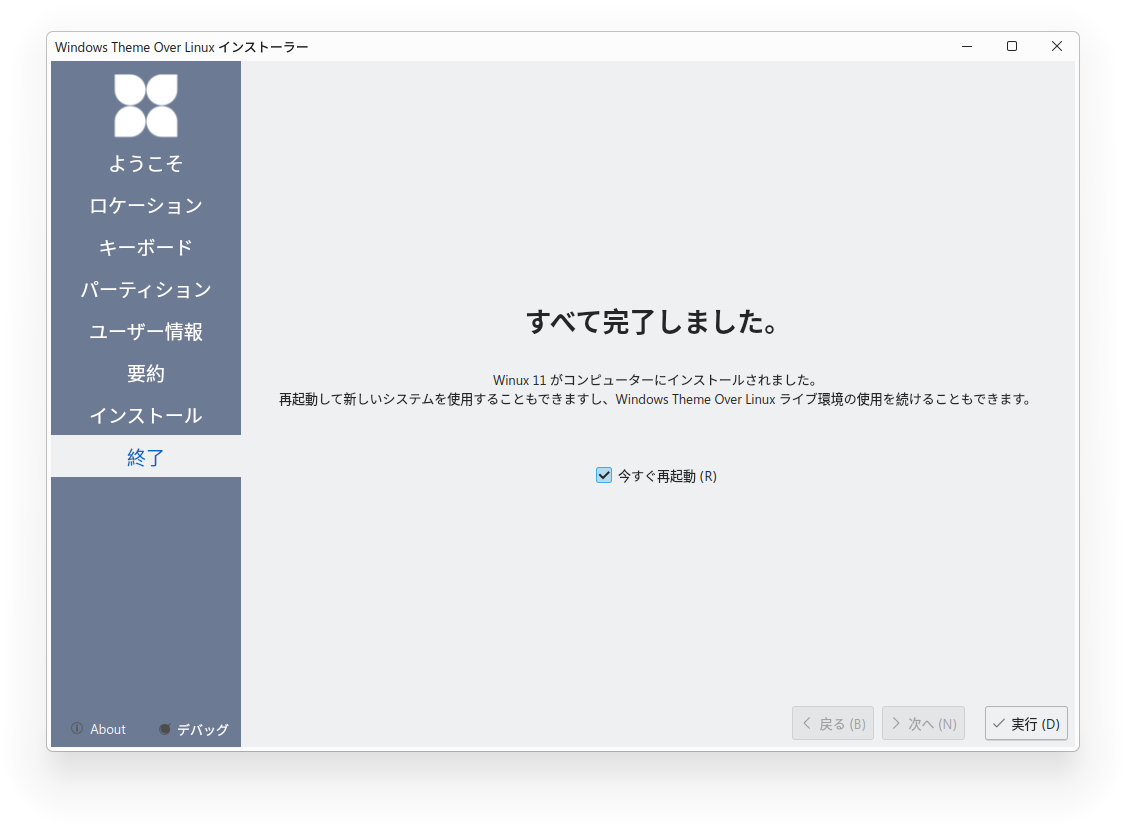Click the window title Windows Theme Over Linux インストーラー
Screen dimensions: 1126x827
pyautogui.click(x=182, y=47)
